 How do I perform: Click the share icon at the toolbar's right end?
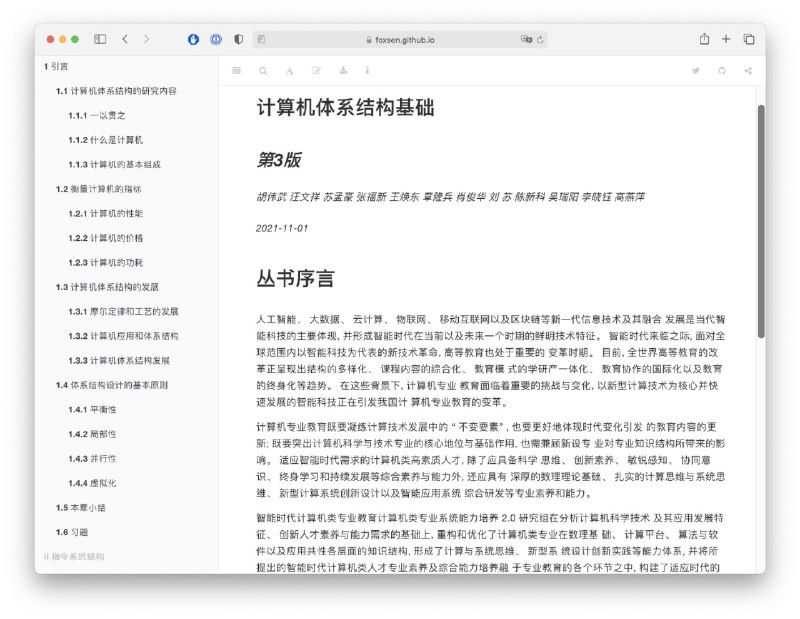point(747,71)
